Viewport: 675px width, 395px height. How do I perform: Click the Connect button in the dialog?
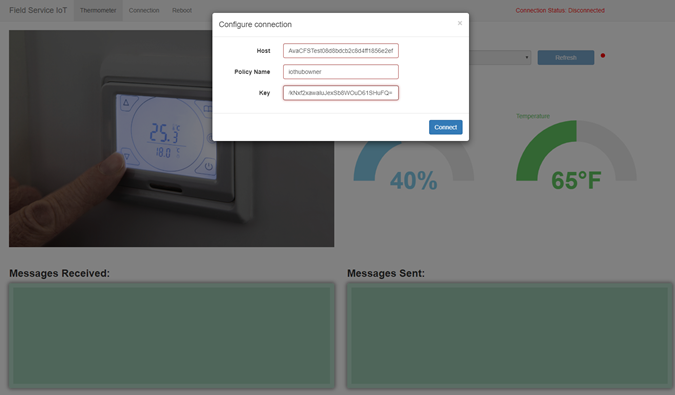[x=446, y=127]
